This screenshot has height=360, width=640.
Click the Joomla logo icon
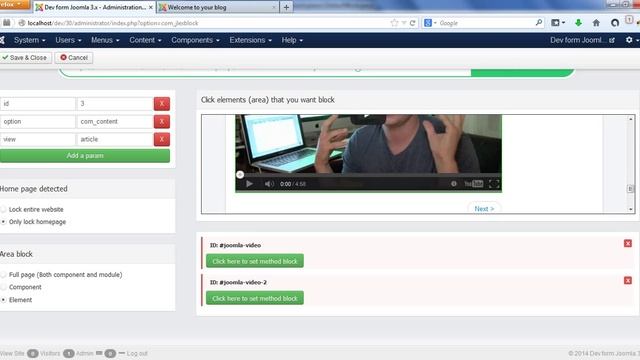point(2,40)
